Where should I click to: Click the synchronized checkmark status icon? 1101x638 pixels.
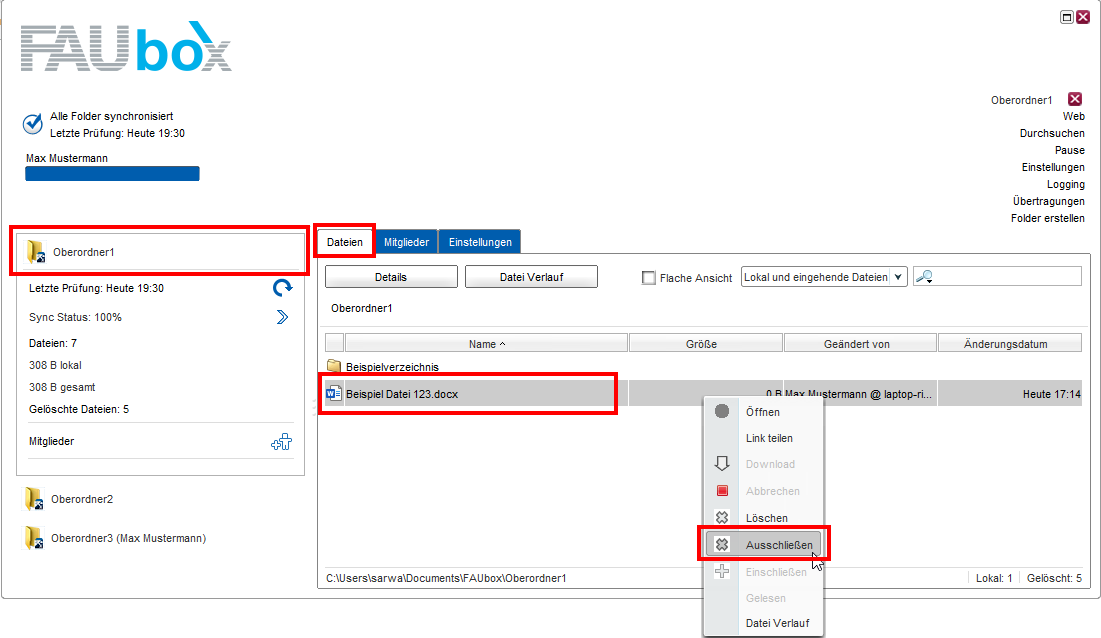[x=32, y=124]
